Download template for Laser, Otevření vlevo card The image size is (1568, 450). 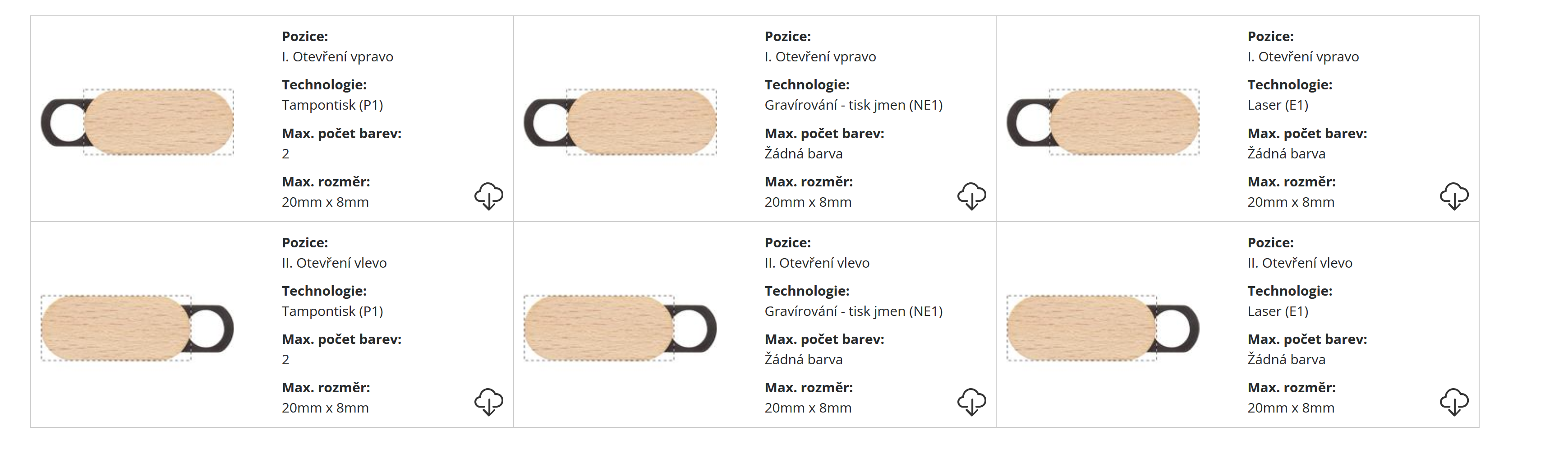1453,402
